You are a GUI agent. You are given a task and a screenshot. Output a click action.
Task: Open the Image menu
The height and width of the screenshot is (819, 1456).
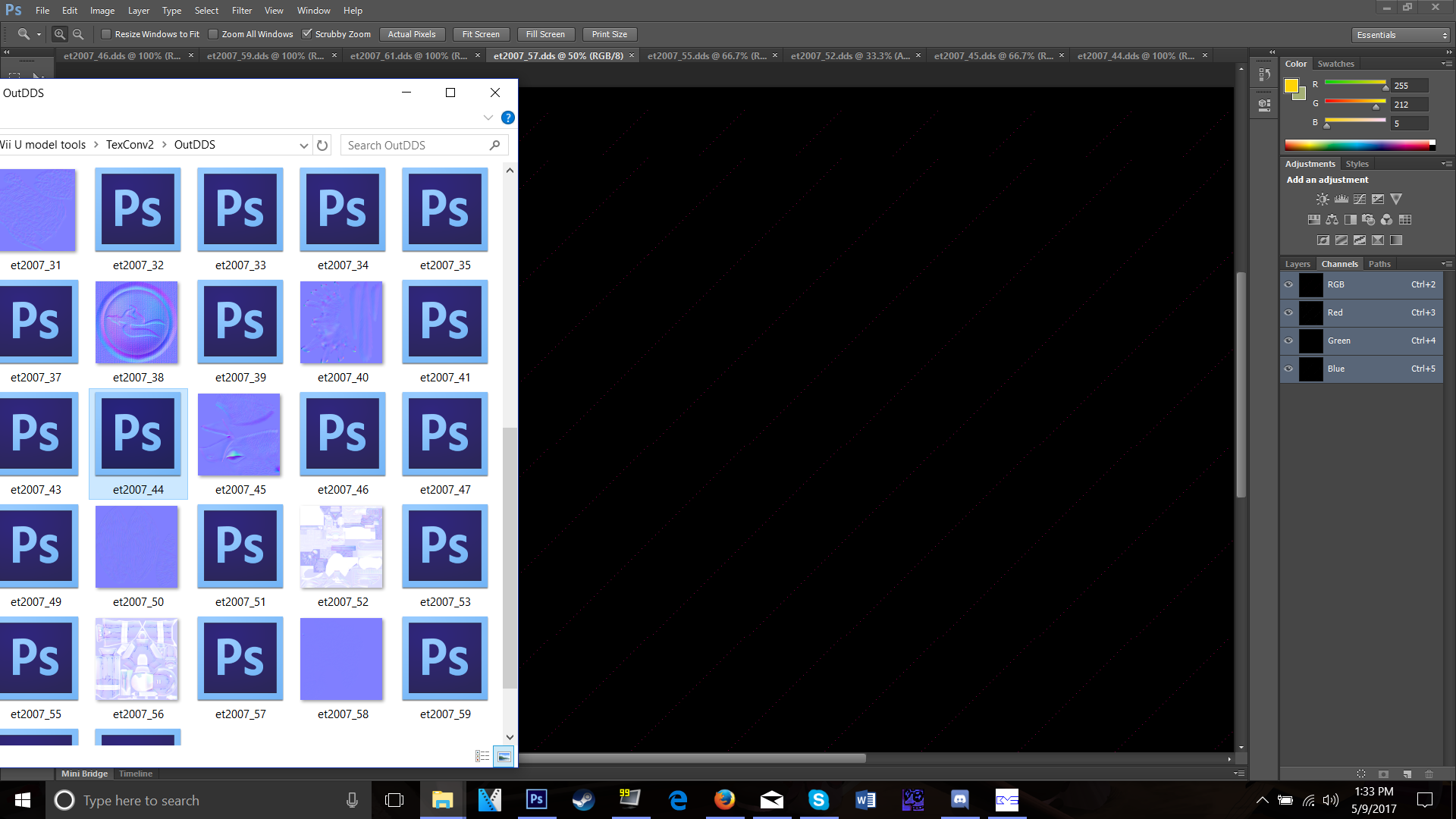(x=102, y=11)
